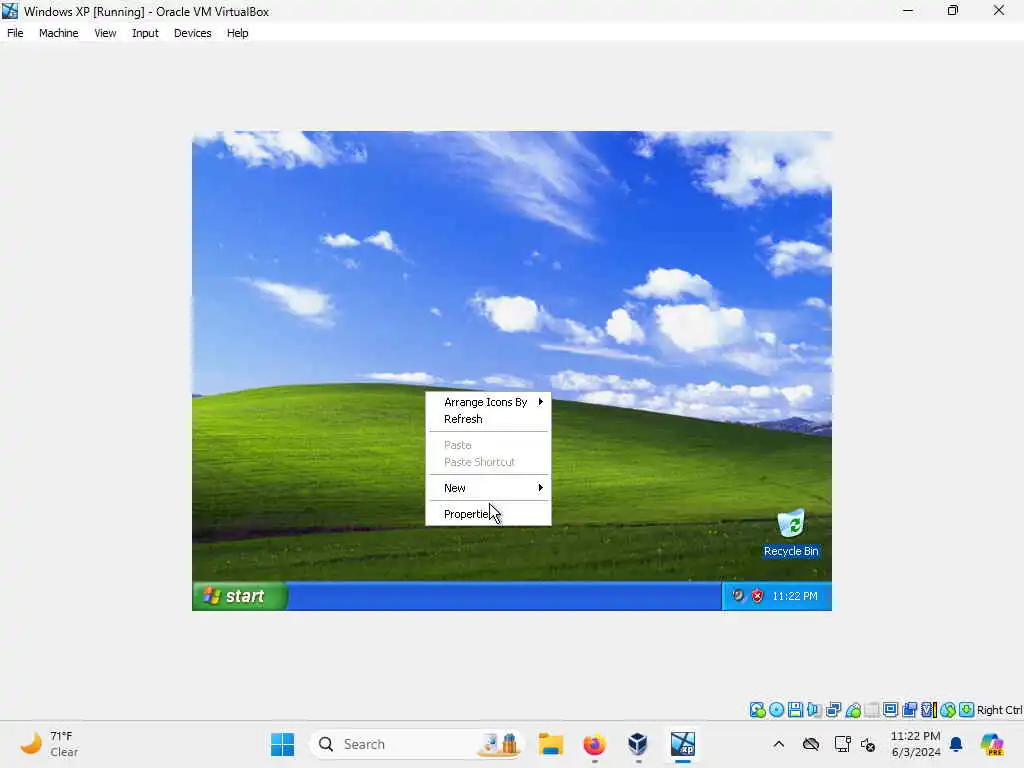Expand Arrange Icons By submenu
This screenshot has width=1024, height=768.
coord(488,402)
